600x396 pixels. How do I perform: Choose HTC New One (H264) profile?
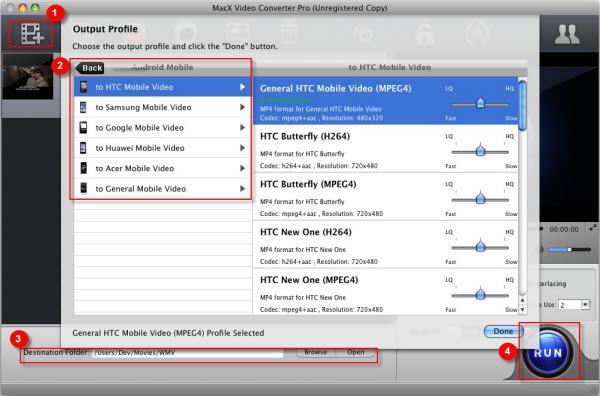[386, 244]
